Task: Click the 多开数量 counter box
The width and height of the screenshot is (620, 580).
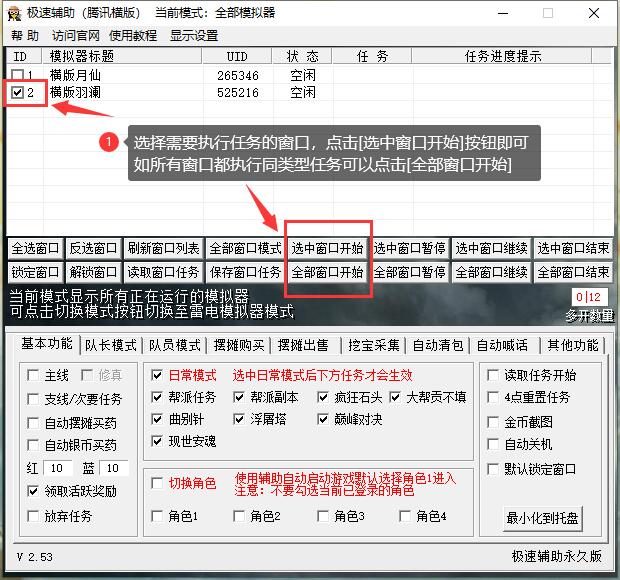Action: click(588, 297)
